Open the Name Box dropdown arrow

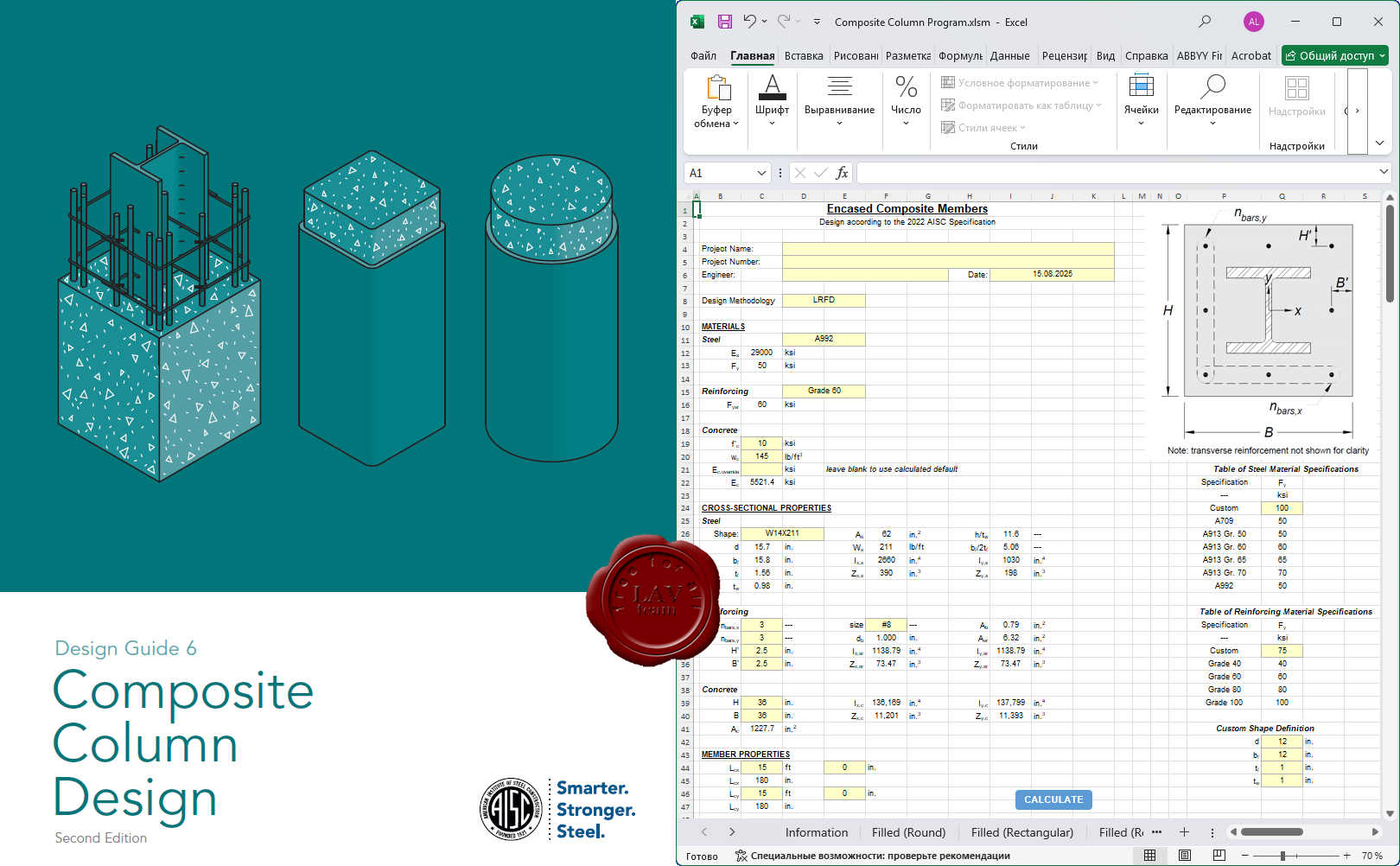click(x=761, y=173)
